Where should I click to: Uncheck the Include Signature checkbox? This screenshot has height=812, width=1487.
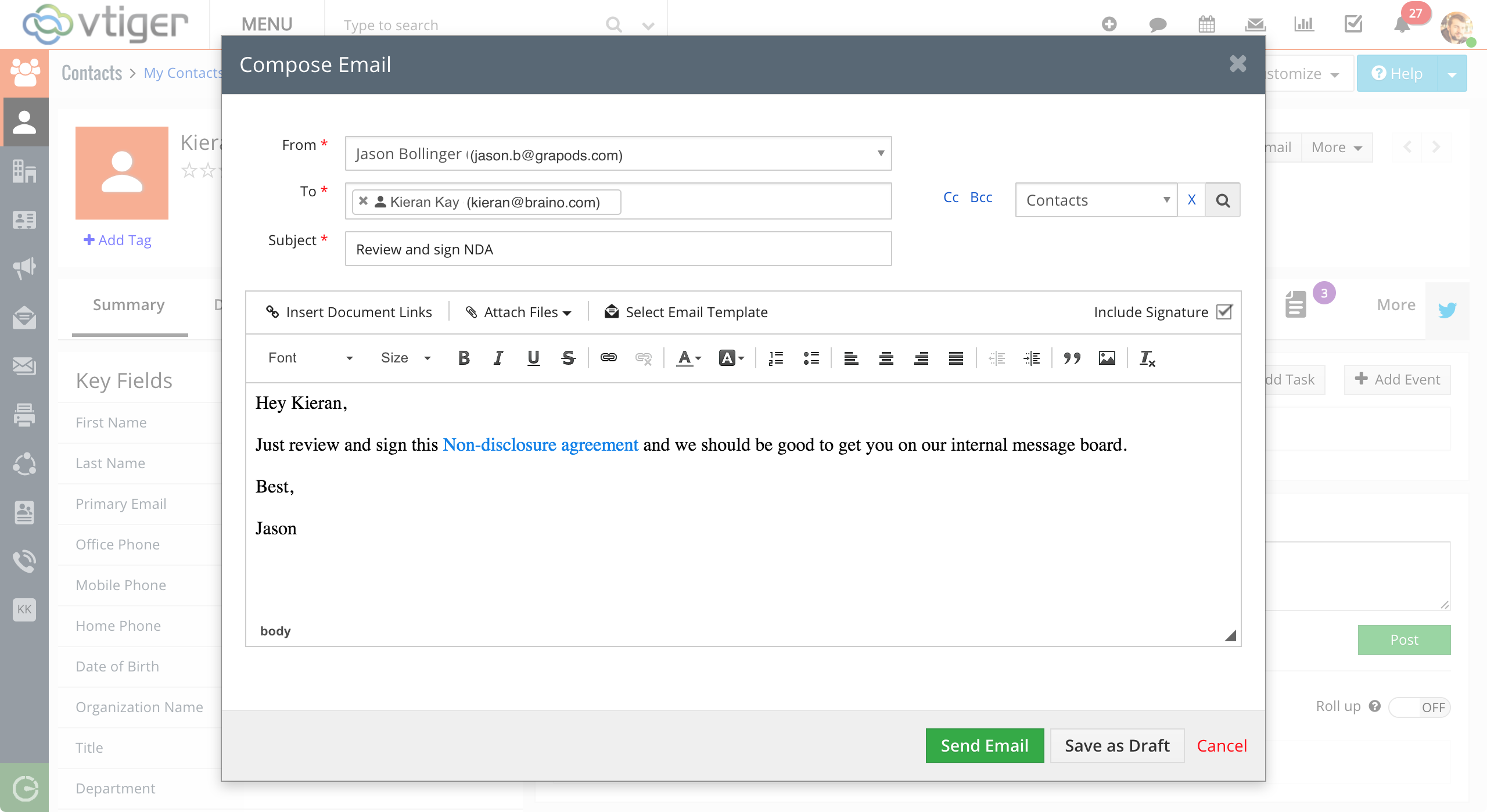1224,312
